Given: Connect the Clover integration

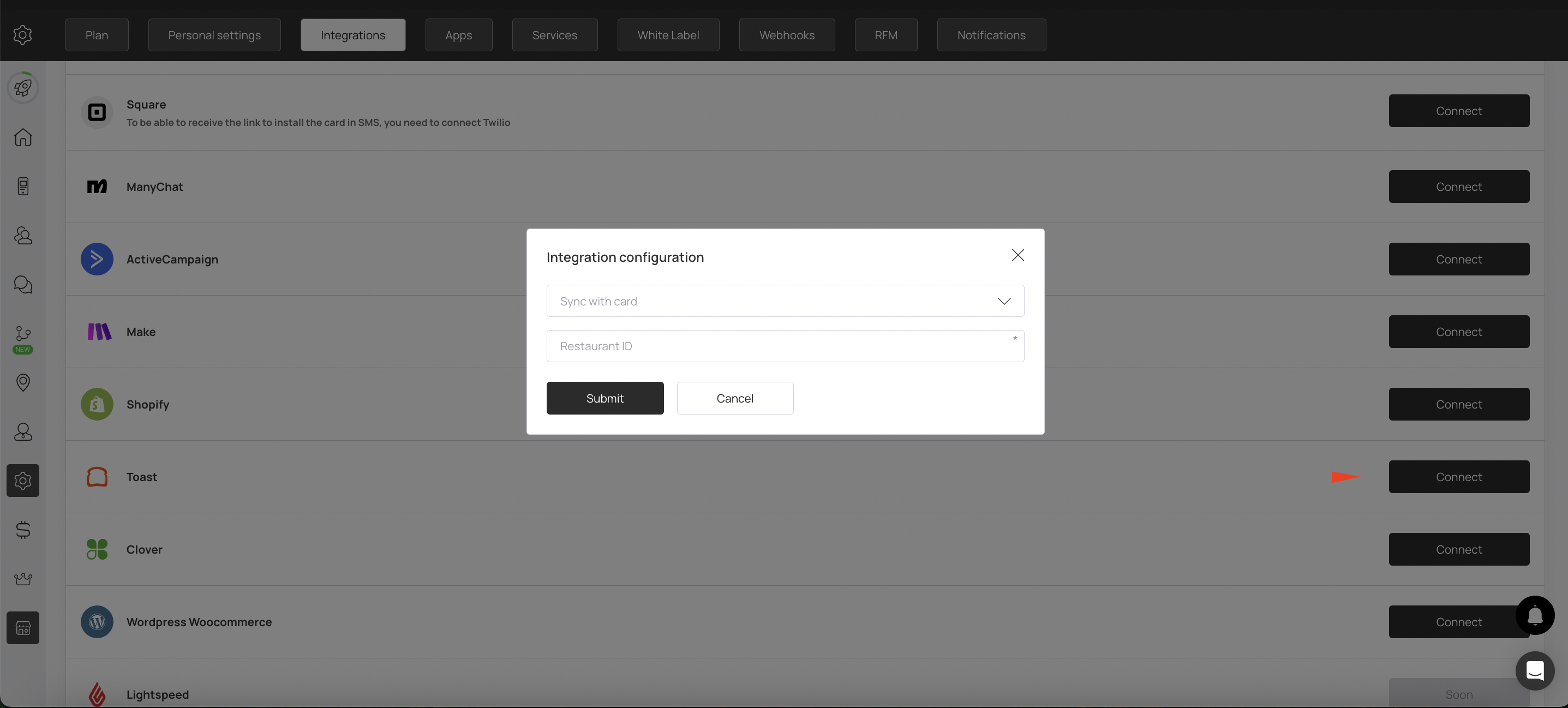Looking at the screenshot, I should 1458,549.
